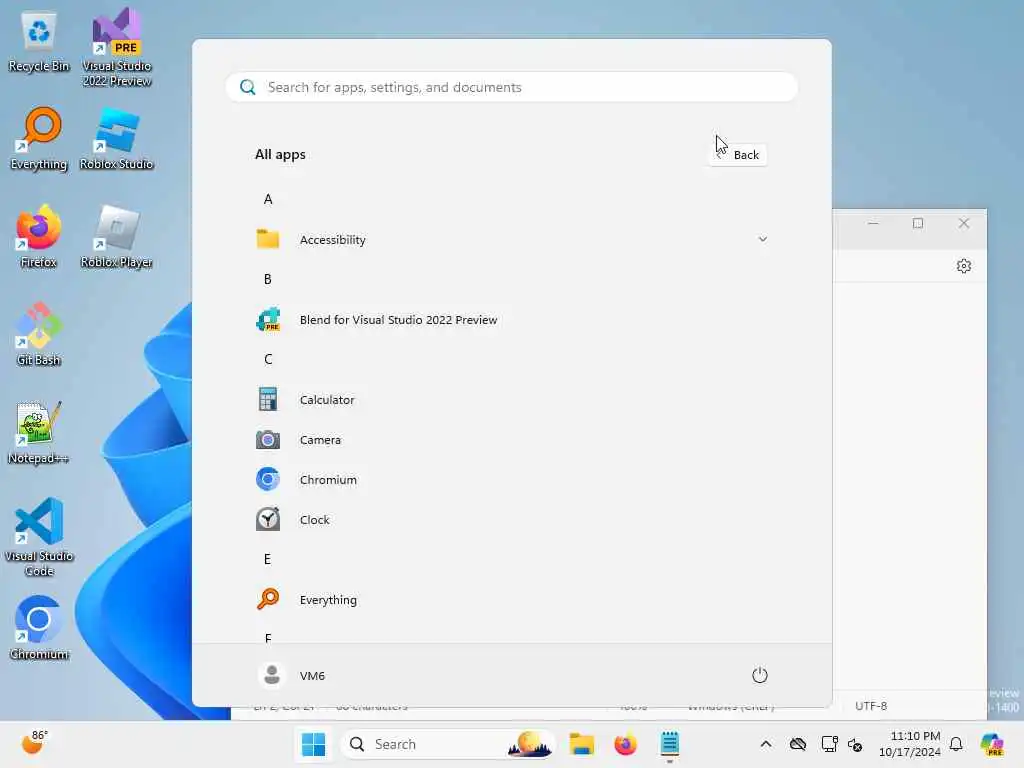
Task: Click the letter E section header
Action: (268, 559)
